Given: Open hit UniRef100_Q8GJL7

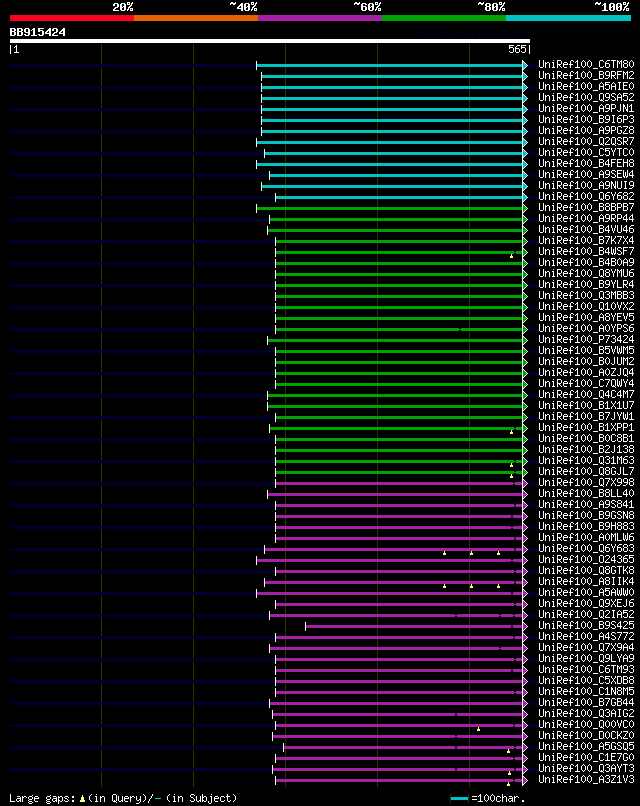Looking at the screenshot, I should click(x=586, y=472).
